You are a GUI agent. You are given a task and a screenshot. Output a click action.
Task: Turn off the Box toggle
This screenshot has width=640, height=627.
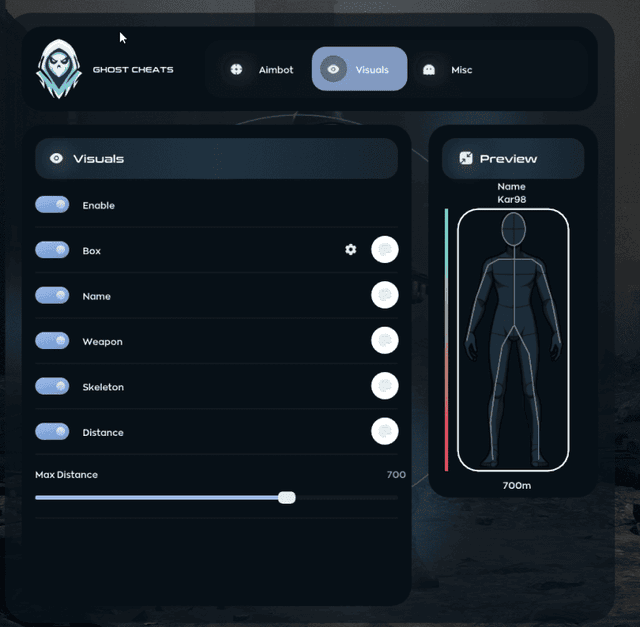pos(52,250)
